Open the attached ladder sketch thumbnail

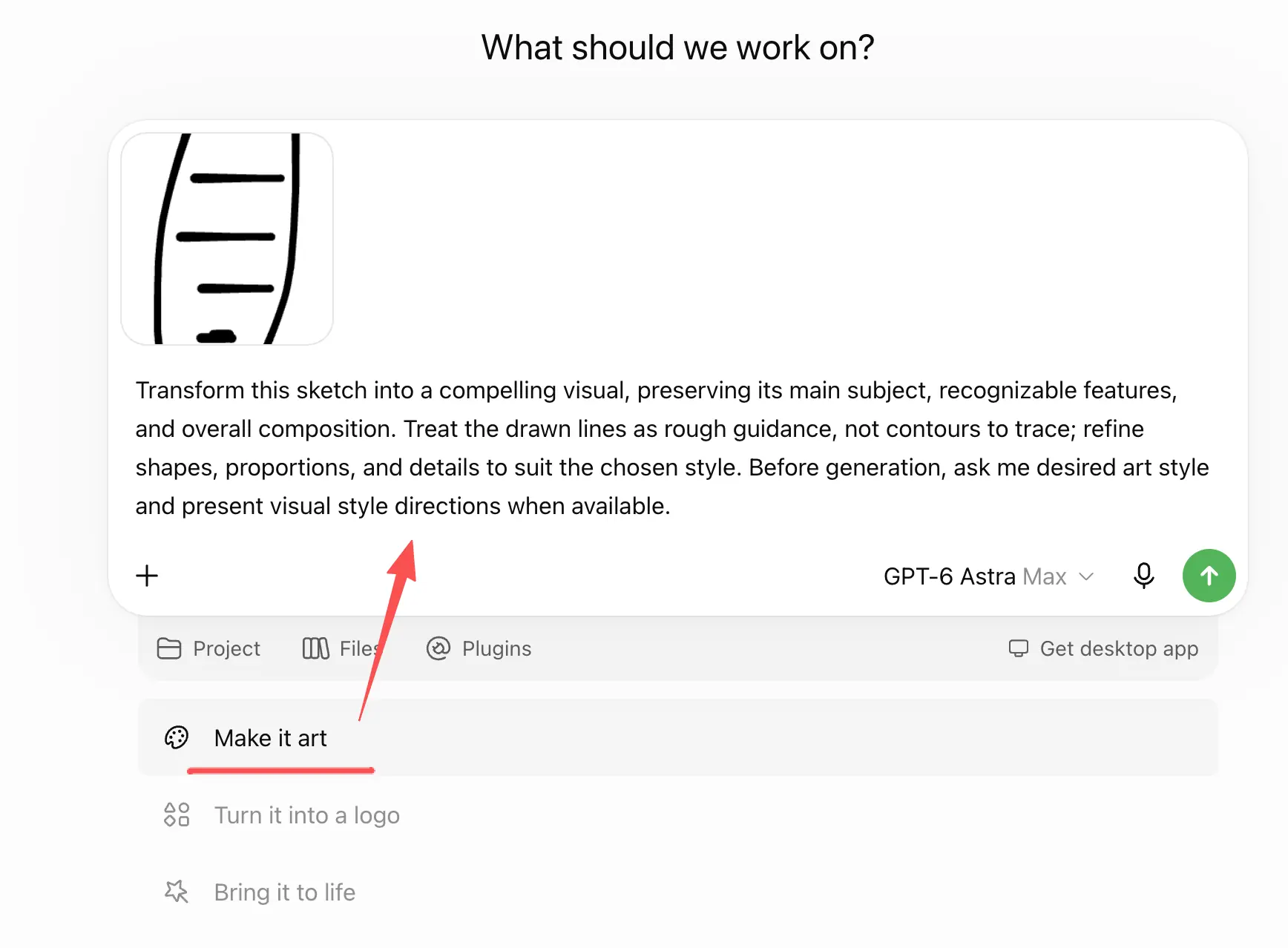tap(227, 239)
